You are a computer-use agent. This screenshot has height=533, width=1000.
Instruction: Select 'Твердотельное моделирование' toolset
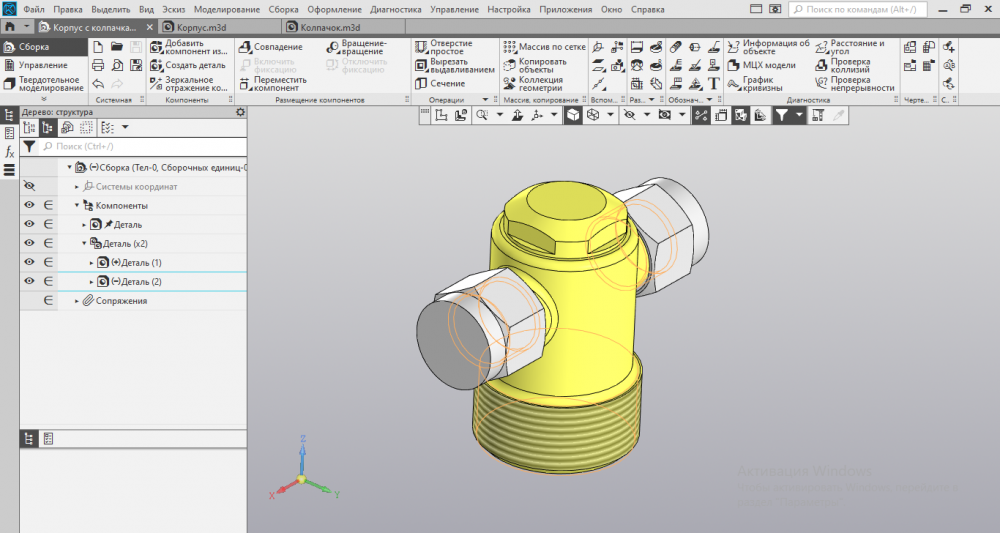tap(50, 83)
